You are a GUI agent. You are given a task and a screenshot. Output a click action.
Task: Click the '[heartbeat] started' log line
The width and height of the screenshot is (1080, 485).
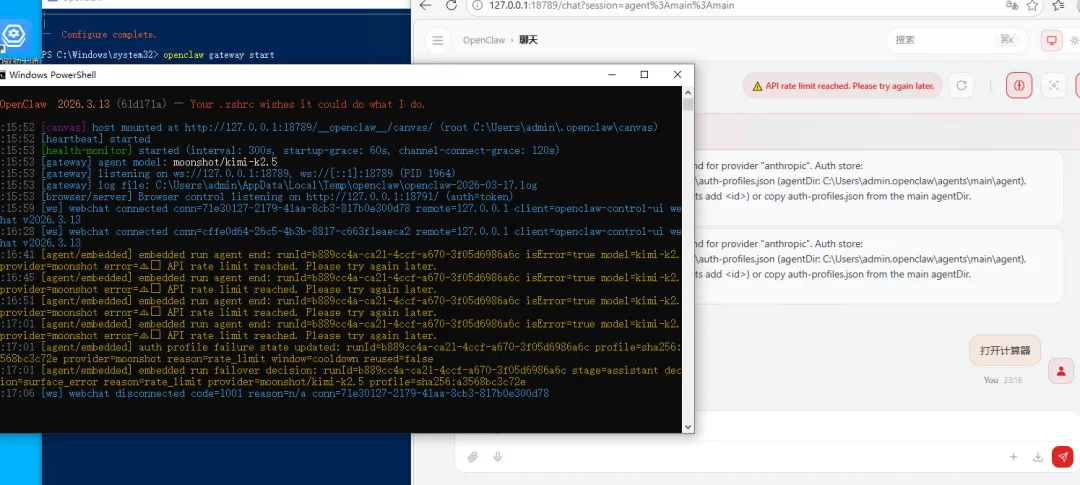click(75, 138)
